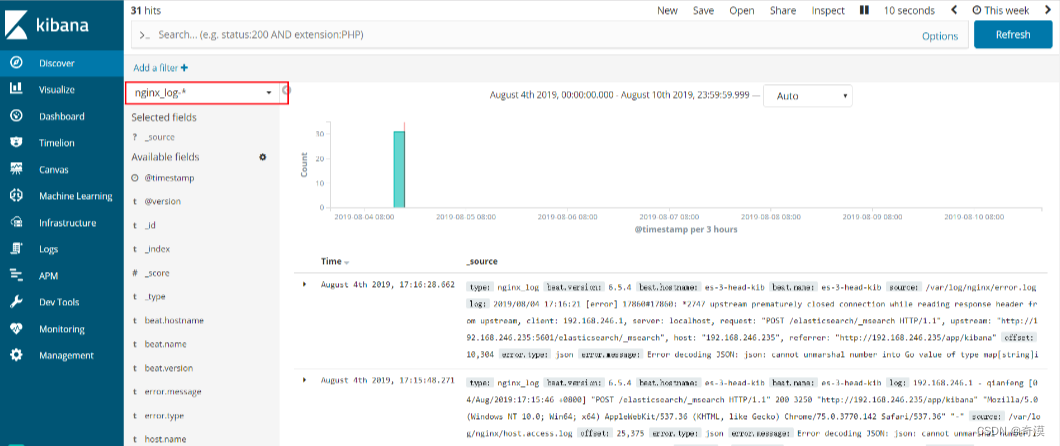This screenshot has height=446, width=1060.
Task: Open query bar Options link
Action: pyautogui.click(x=940, y=36)
